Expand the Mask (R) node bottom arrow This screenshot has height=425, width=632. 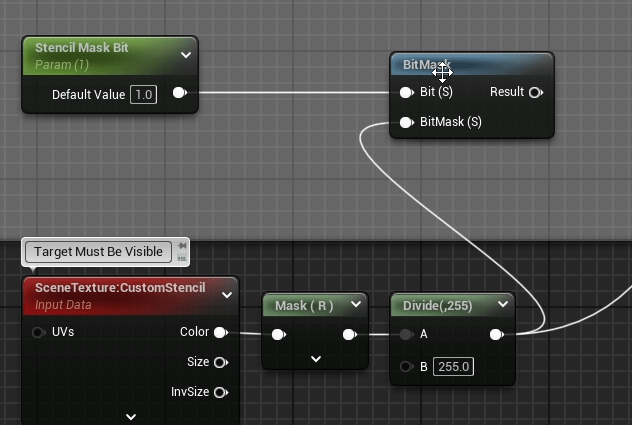(x=315, y=358)
